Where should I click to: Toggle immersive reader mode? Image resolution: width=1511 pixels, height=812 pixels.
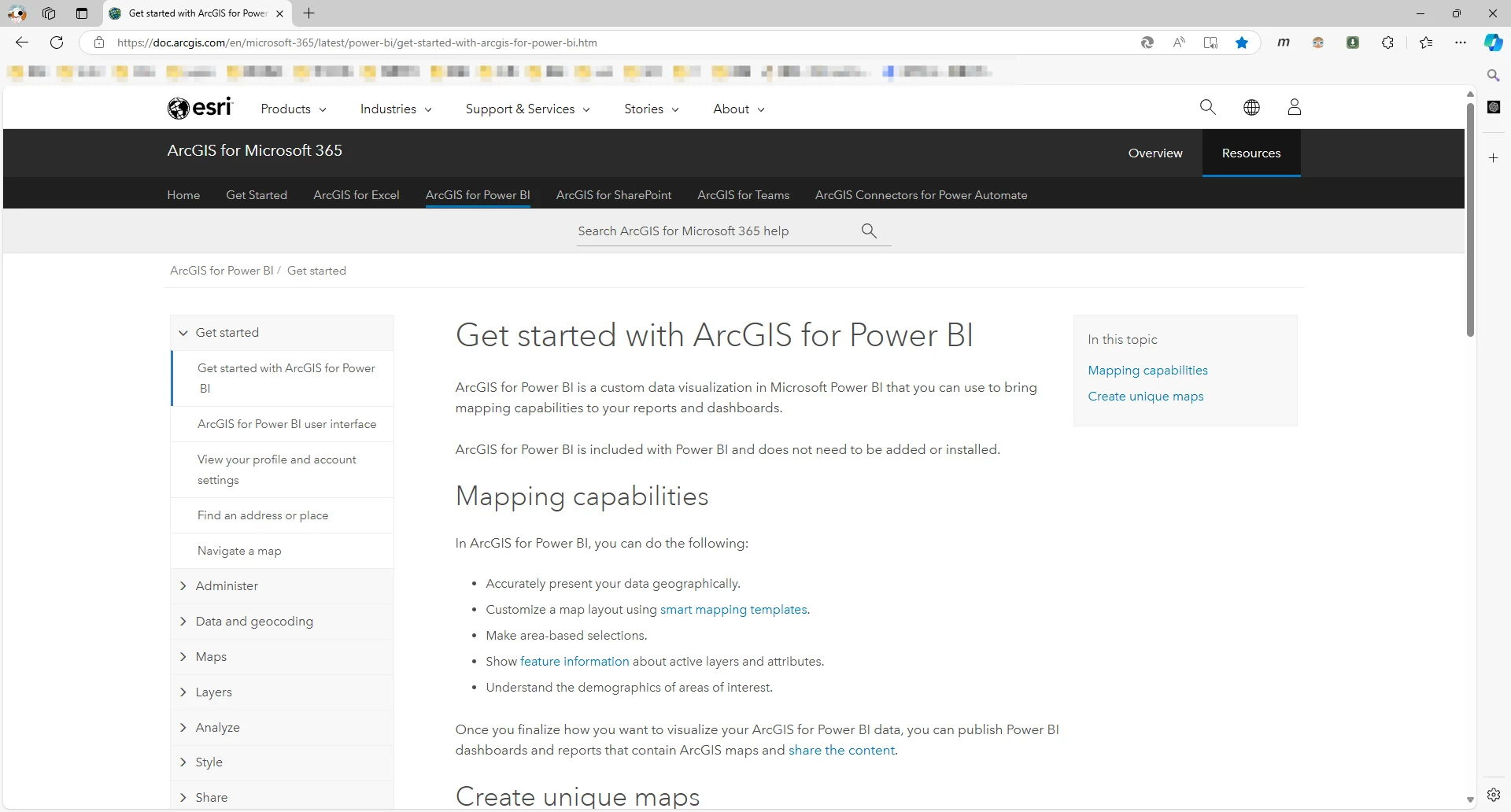pos(1210,42)
